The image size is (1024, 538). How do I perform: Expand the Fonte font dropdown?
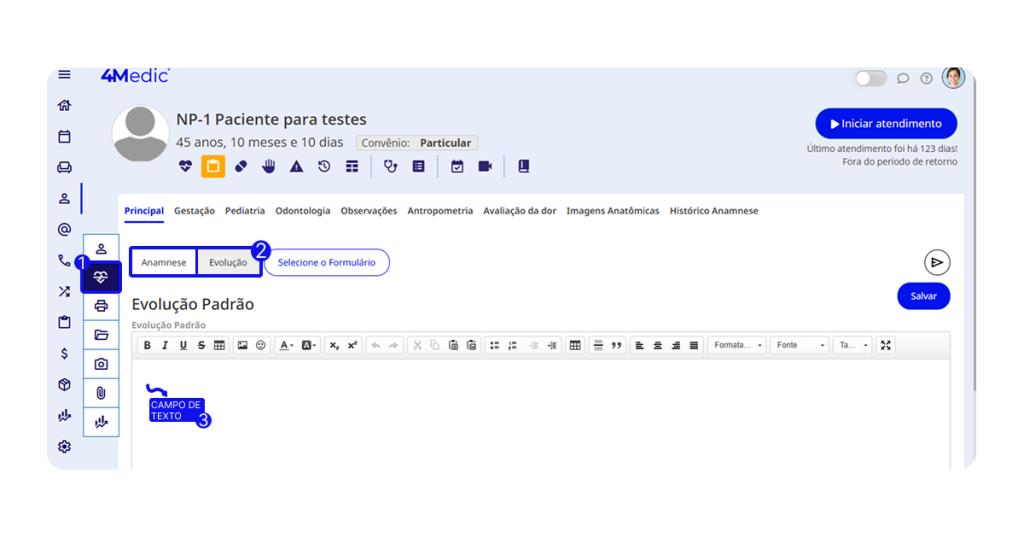point(800,345)
